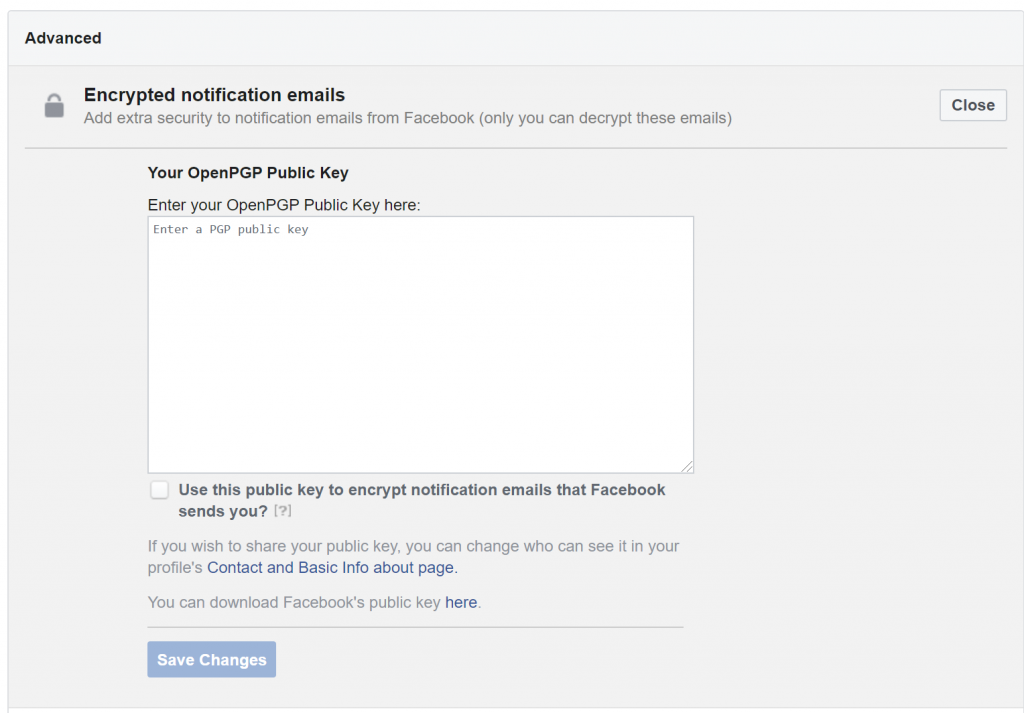Focus the PGP public key text area
The height and width of the screenshot is (713, 1024).
tap(421, 345)
